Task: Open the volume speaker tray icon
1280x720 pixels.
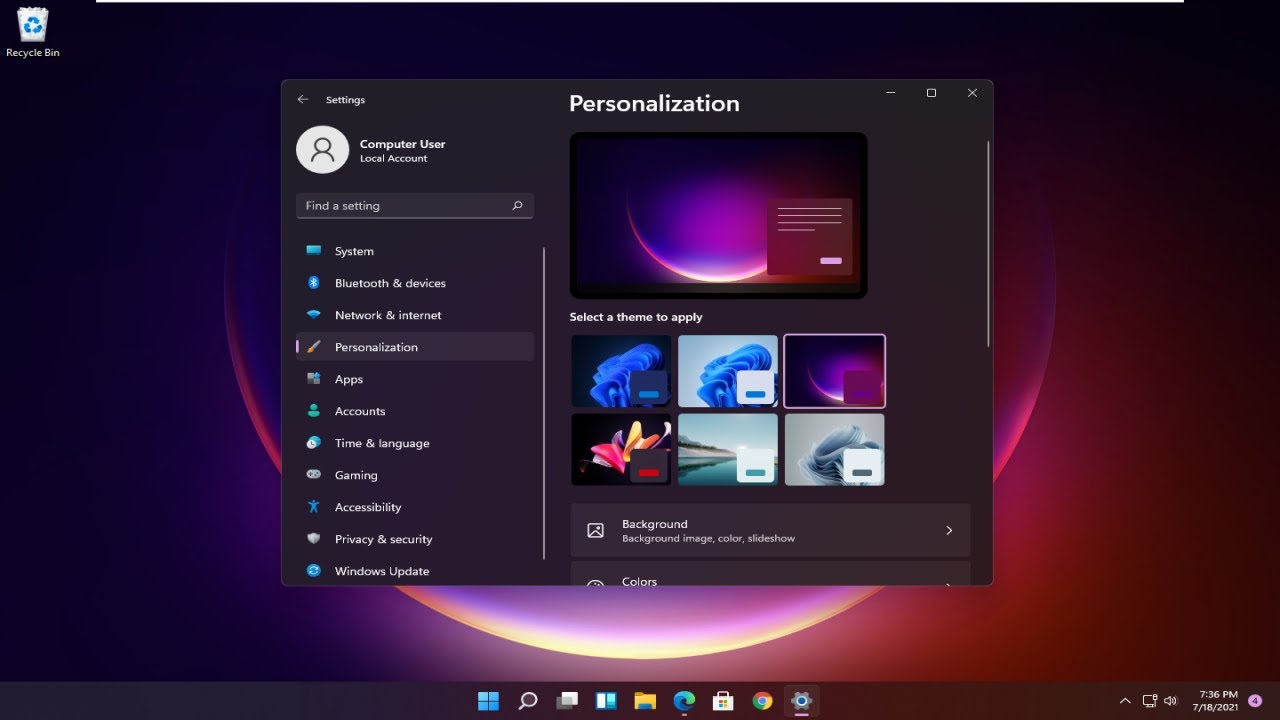Action: click(x=1171, y=701)
